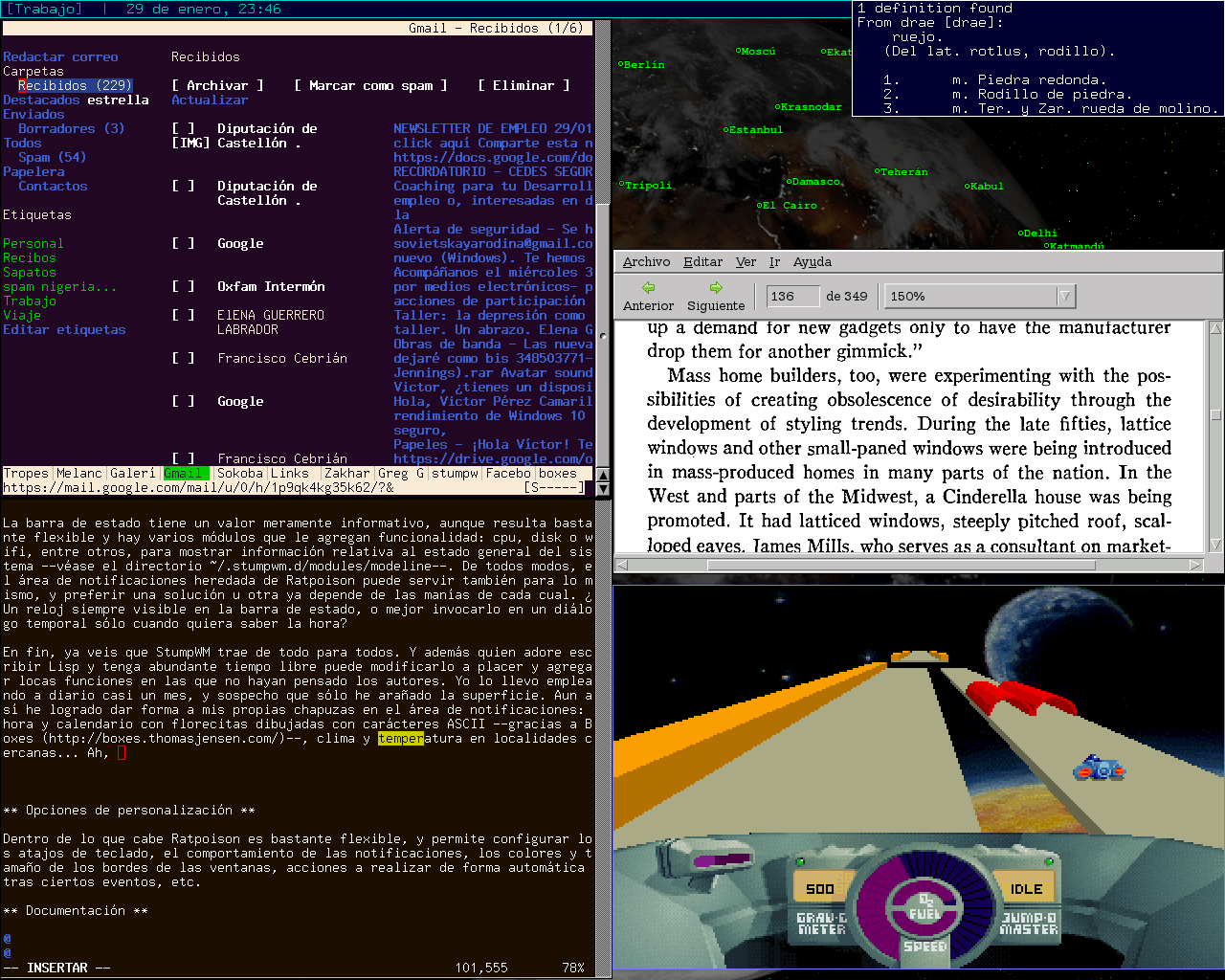The height and width of the screenshot is (980, 1225).
Task: Tick the checkbox on Francisco Cebrián's Obras de banda email
Action: point(183,358)
